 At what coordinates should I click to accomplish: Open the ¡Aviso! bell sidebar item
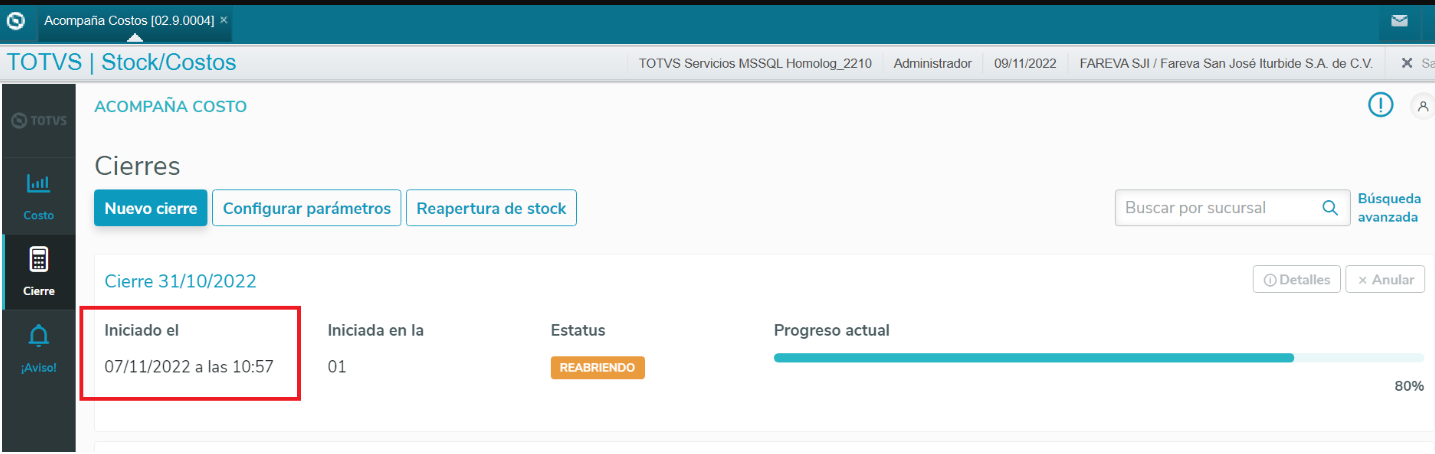click(x=38, y=347)
